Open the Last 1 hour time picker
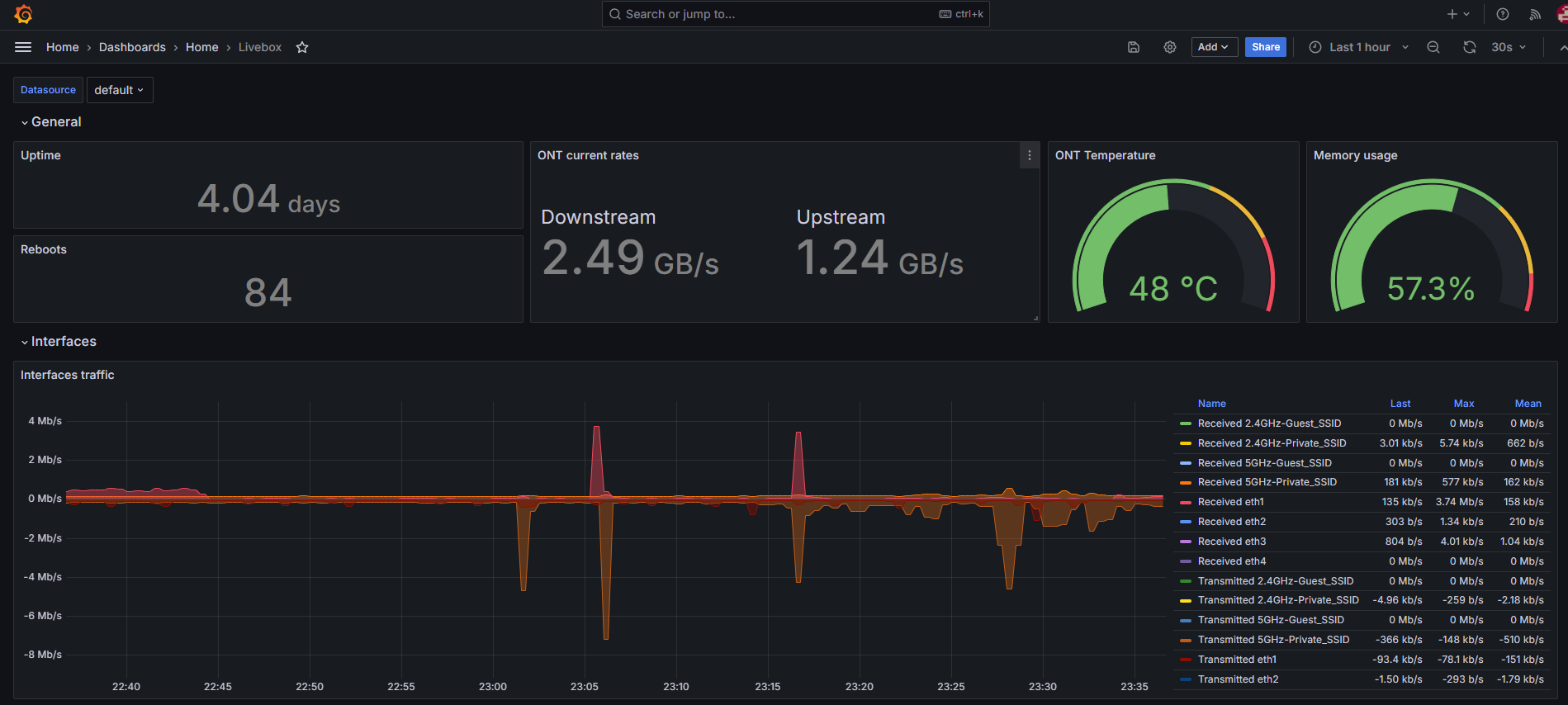This screenshot has height=705, width=1568. 1359,47
